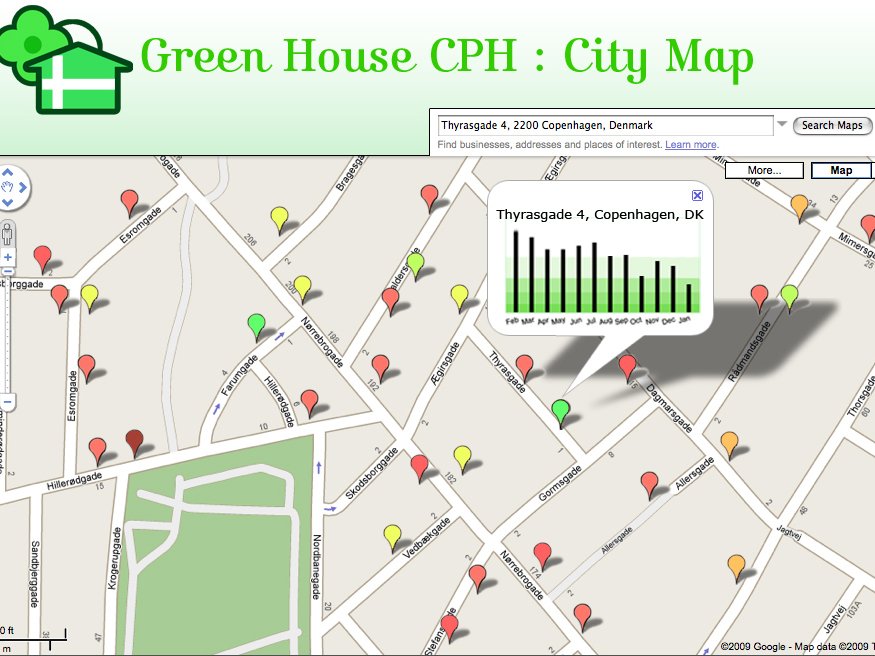Click the orange marker near Mimersgade
This screenshot has width=875, height=656.
800,208
